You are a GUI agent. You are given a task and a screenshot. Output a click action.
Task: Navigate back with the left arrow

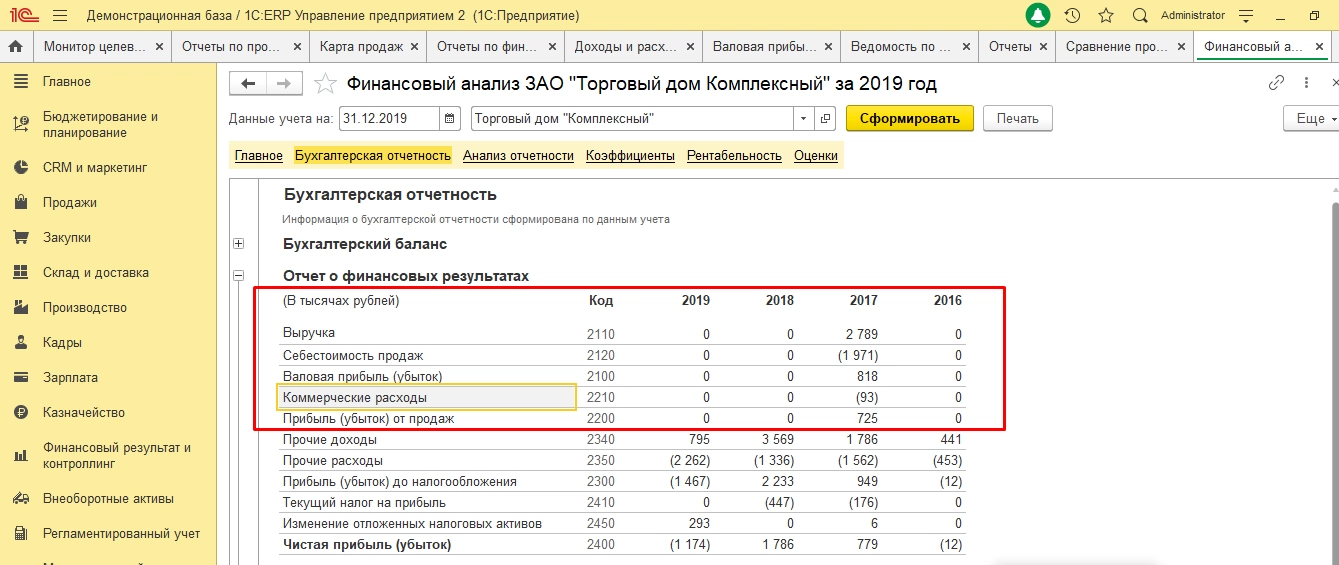[x=248, y=84]
